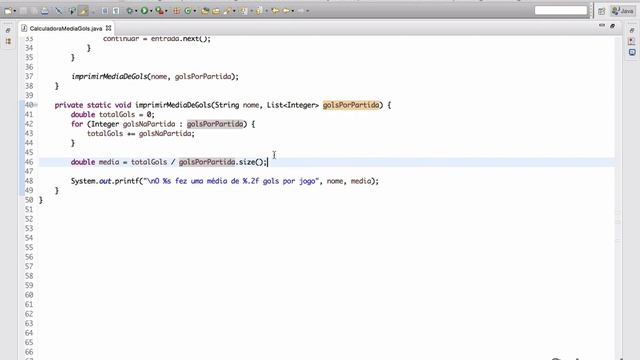Click line number 46 in the gutter
The height and width of the screenshot is (360, 640).
pyautogui.click(x=29, y=162)
